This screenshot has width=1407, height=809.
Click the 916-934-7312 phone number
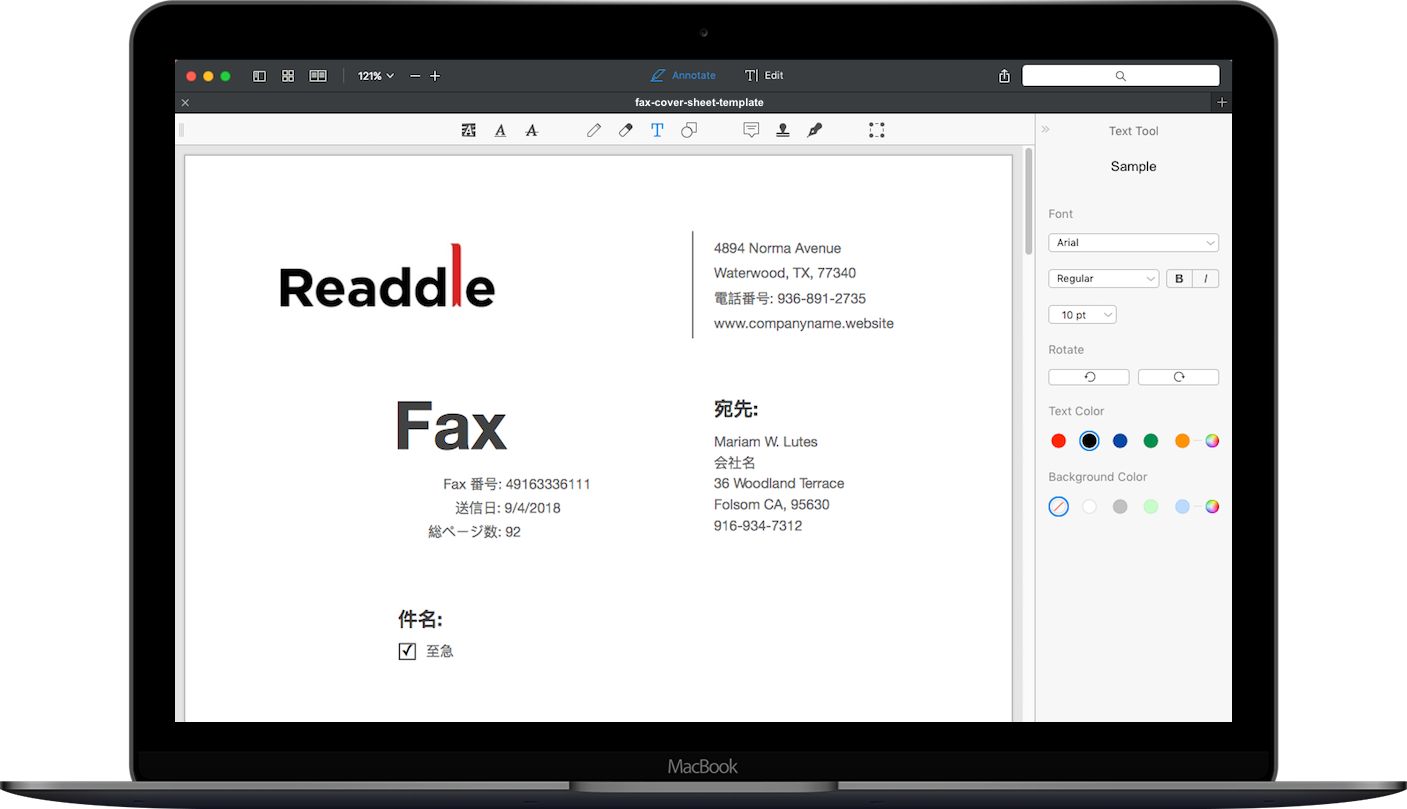[758, 526]
